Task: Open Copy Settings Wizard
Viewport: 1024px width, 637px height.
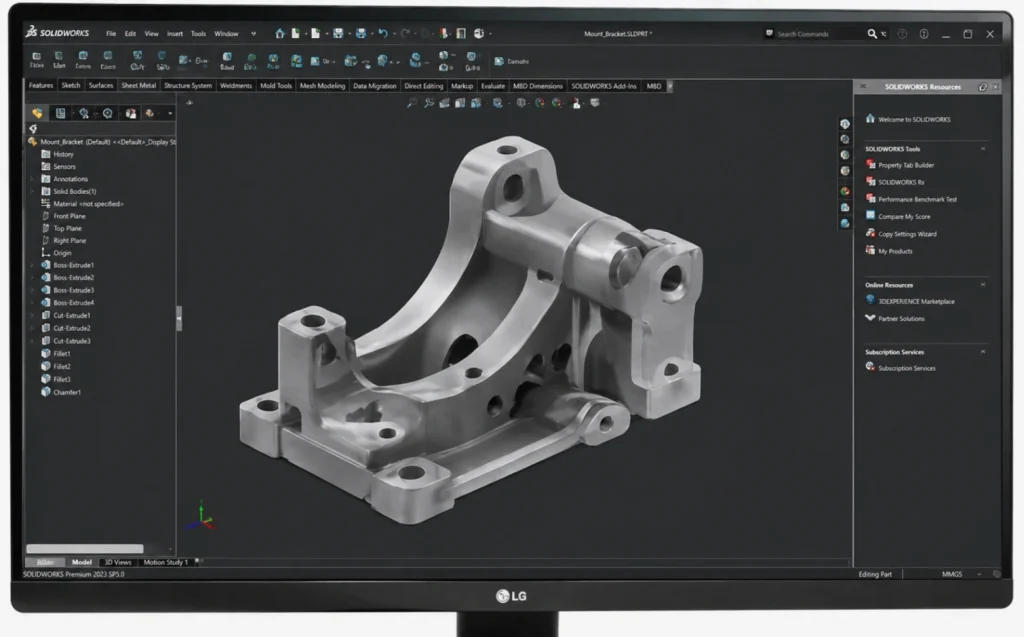Action: [907, 234]
